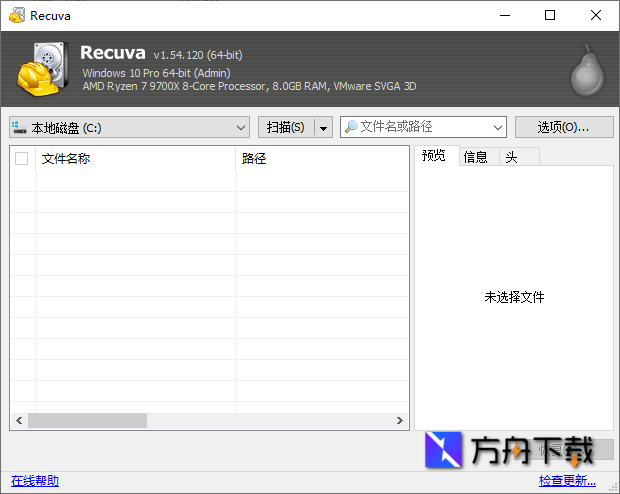The image size is (620, 494).
Task: Focus the 文件名或路径 search input field
Action: click(423, 127)
